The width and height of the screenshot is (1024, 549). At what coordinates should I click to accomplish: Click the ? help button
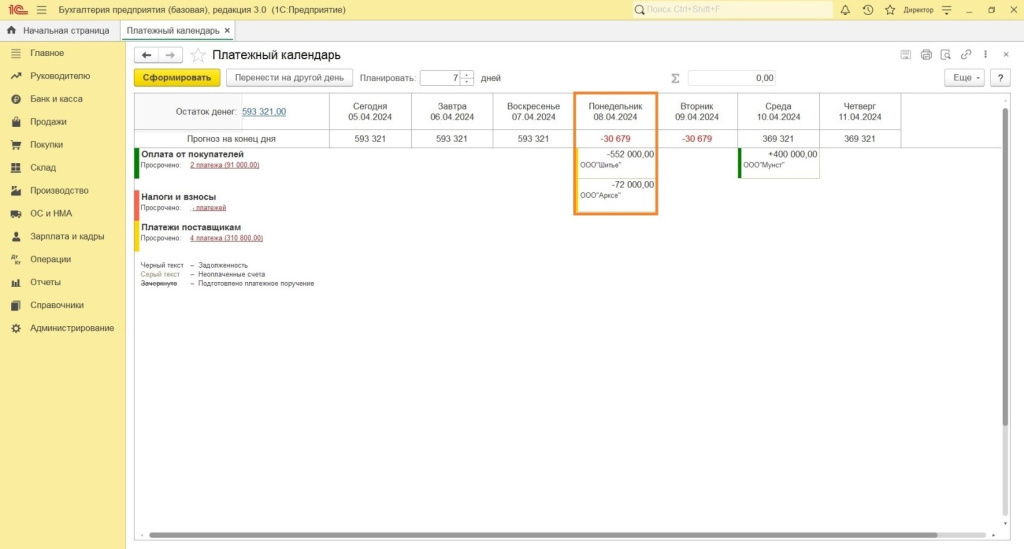[x=999, y=78]
